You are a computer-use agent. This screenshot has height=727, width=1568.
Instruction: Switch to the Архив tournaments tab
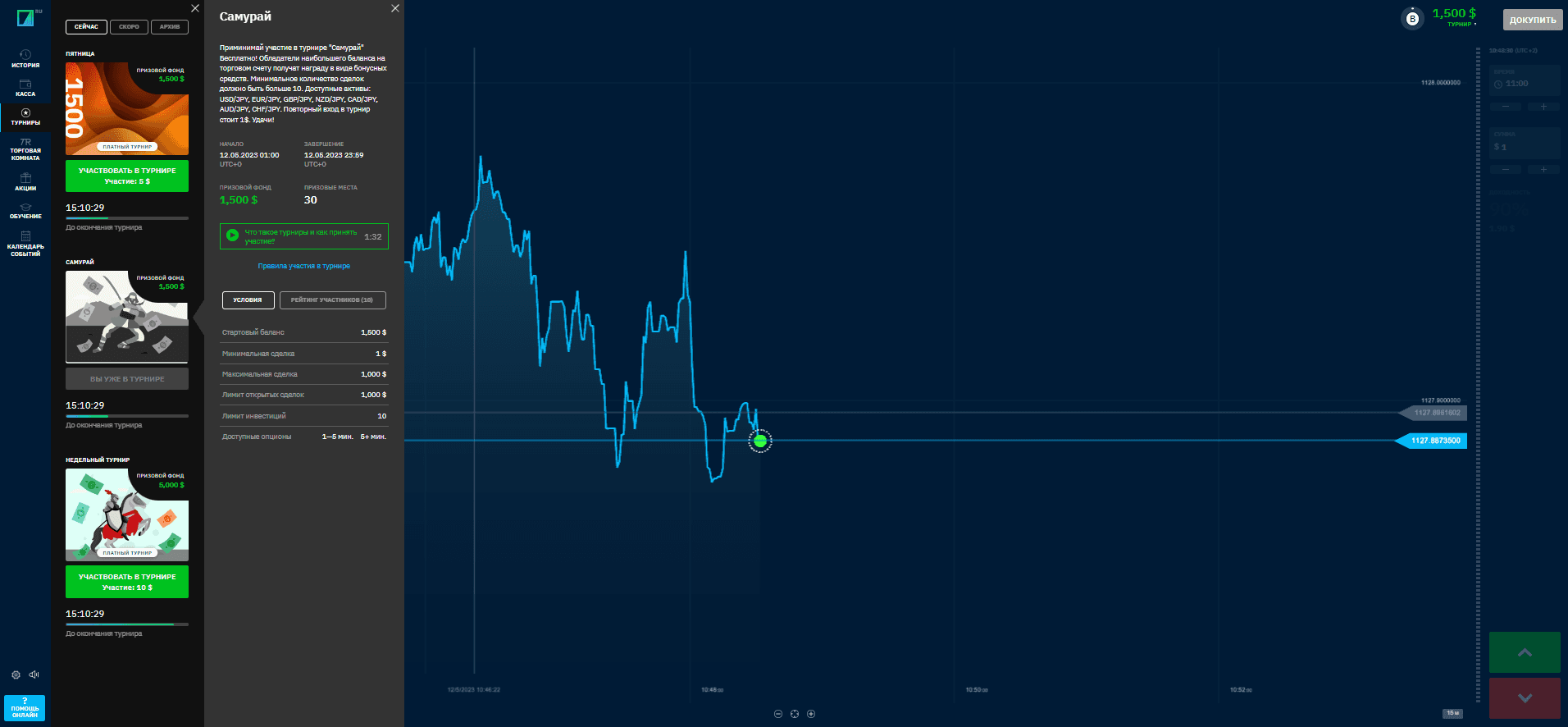tap(170, 27)
